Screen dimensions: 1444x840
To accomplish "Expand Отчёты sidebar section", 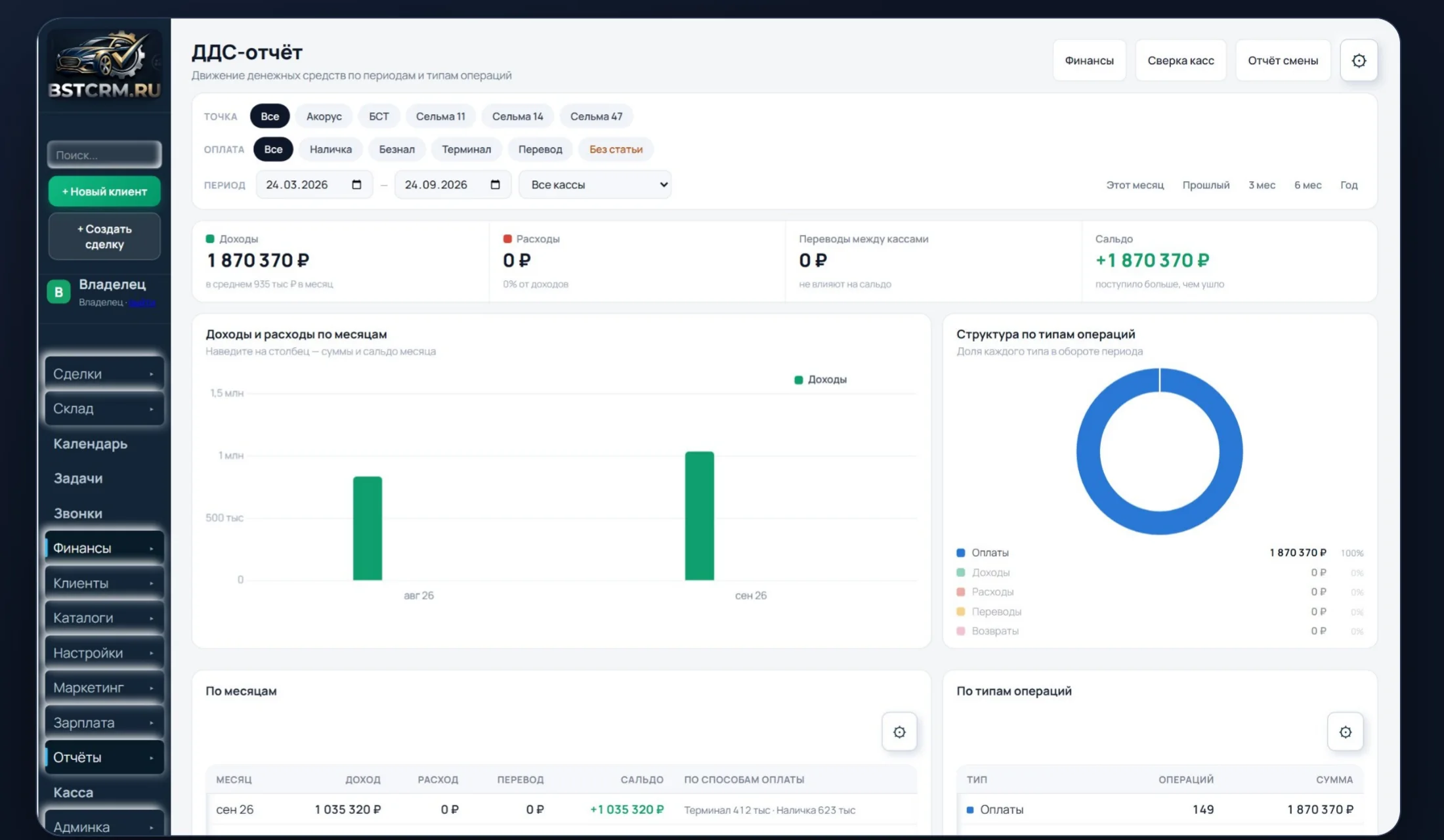I will click(104, 757).
